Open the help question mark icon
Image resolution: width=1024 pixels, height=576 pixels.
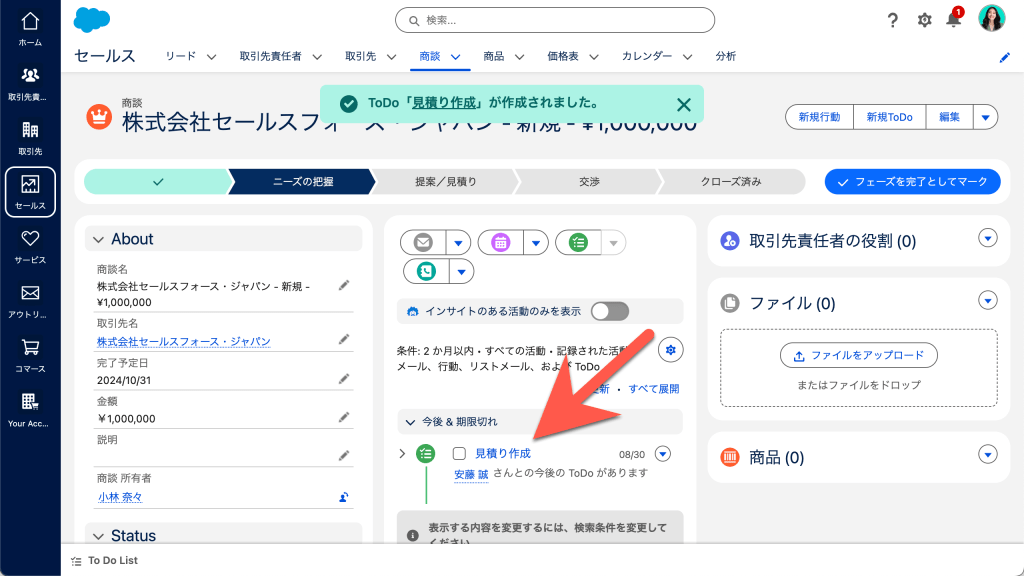click(893, 20)
